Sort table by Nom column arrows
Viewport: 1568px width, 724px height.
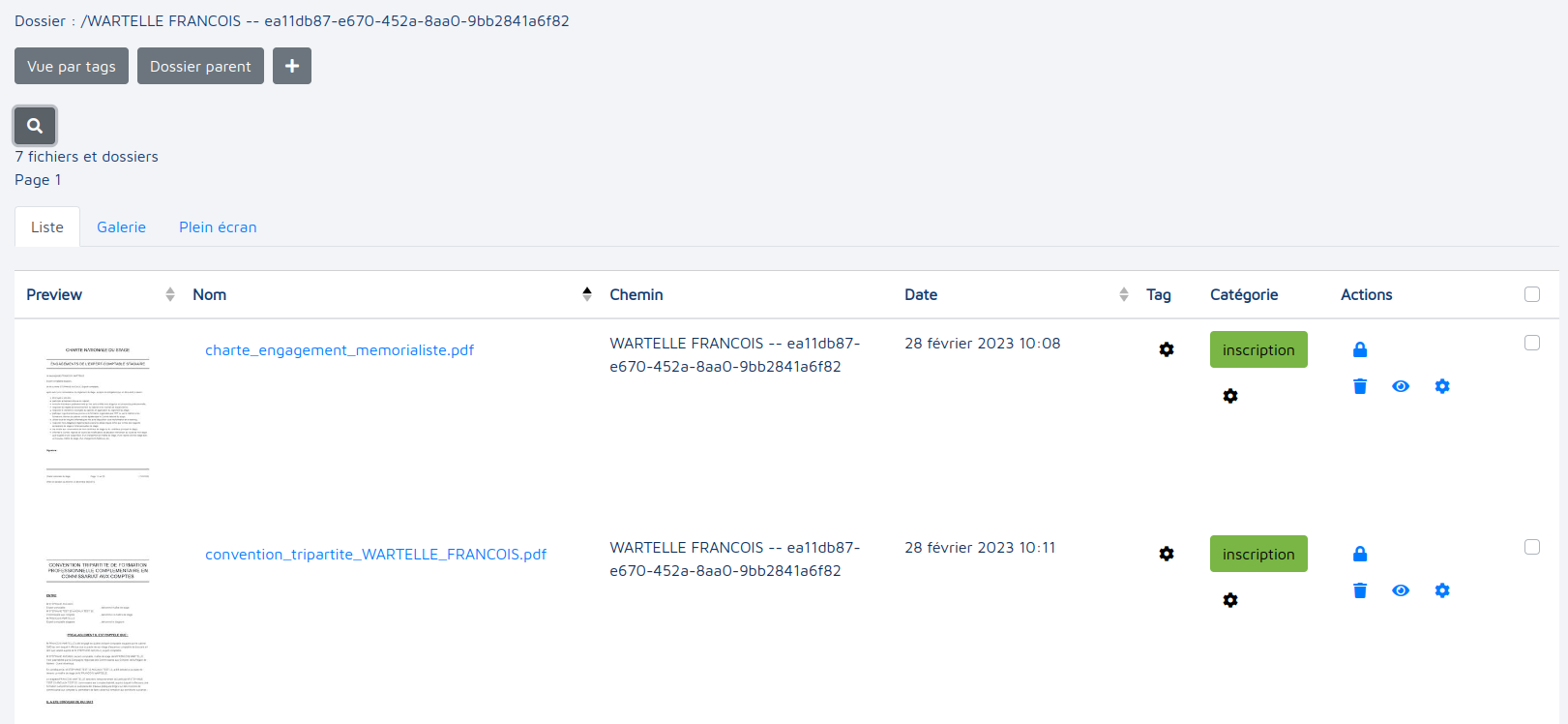coord(586,294)
